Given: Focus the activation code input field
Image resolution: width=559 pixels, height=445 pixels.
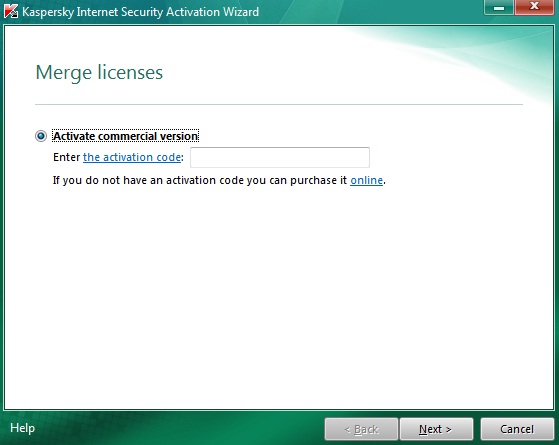Looking at the screenshot, I should (280, 157).
